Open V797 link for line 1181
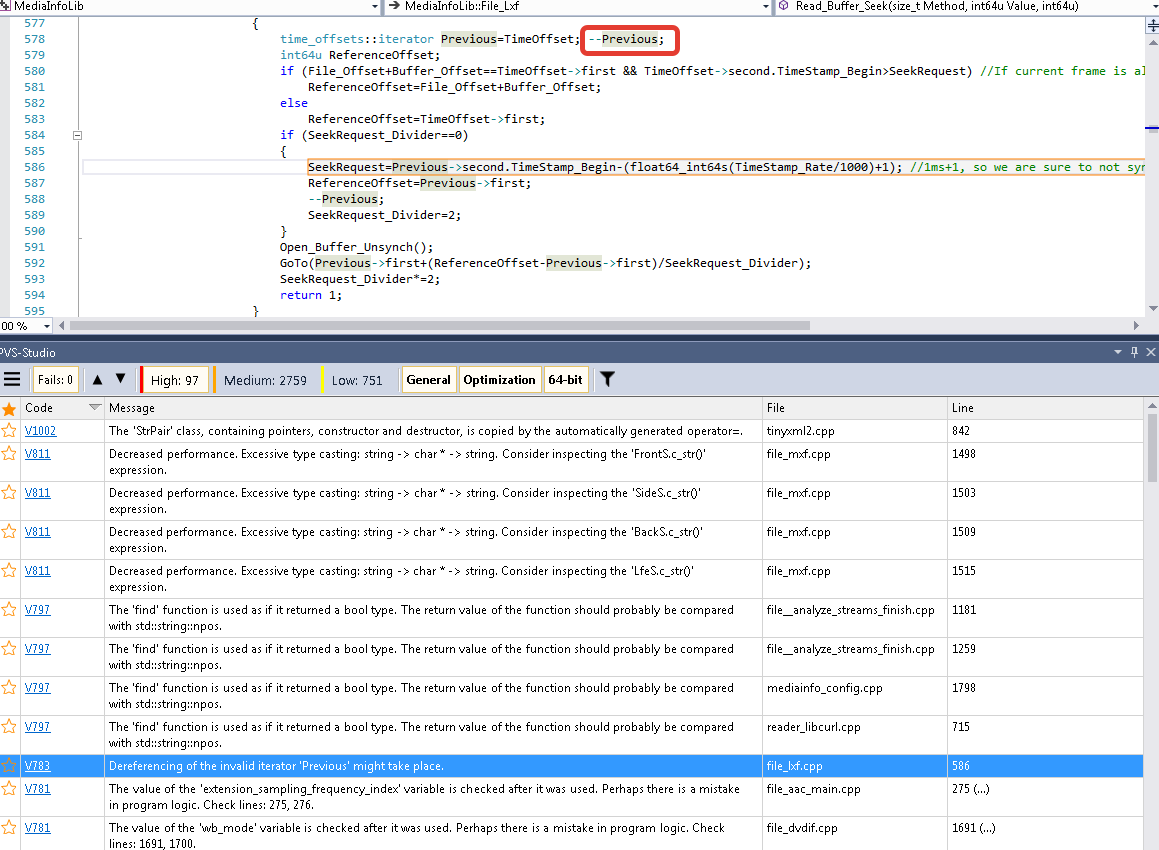 [x=38, y=610]
